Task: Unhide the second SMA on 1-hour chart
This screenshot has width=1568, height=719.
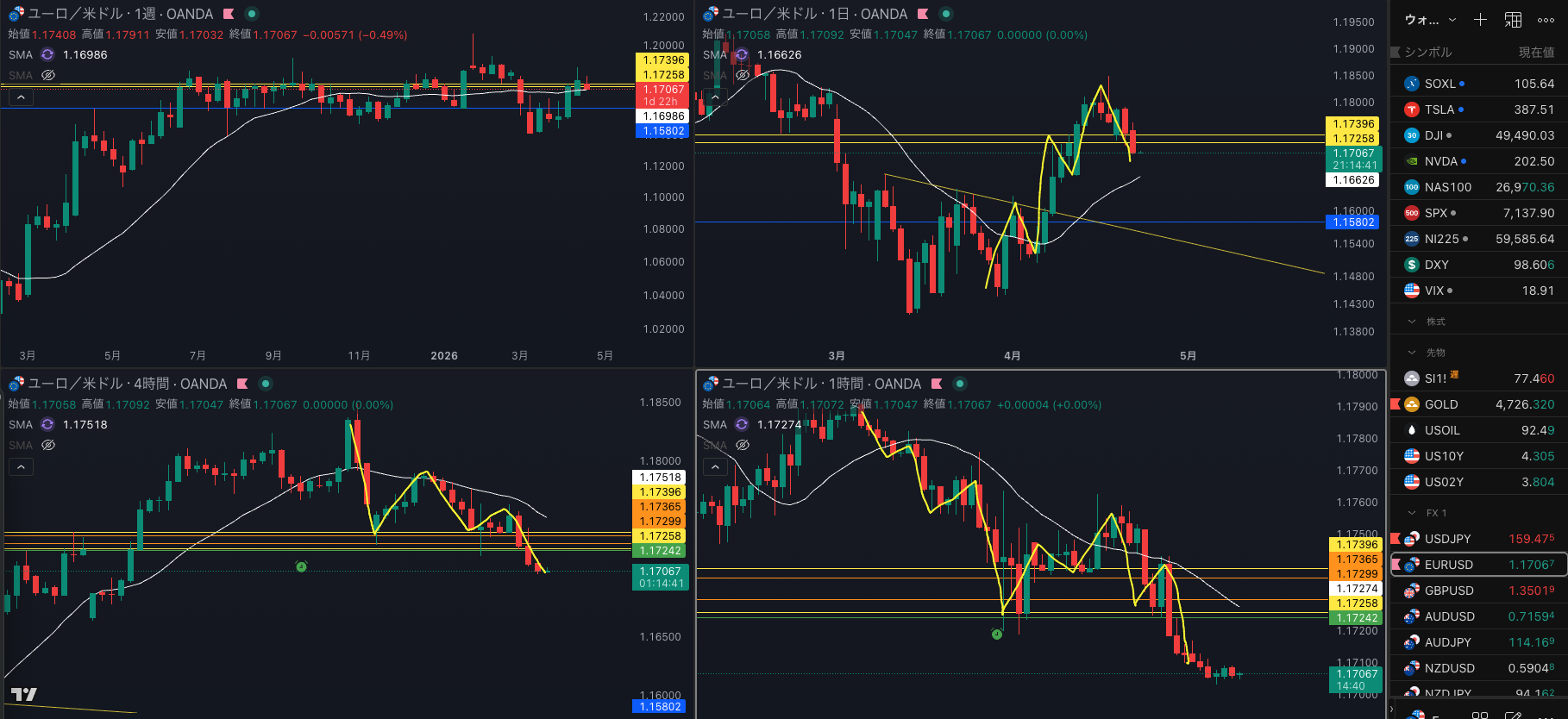Action: point(743,446)
